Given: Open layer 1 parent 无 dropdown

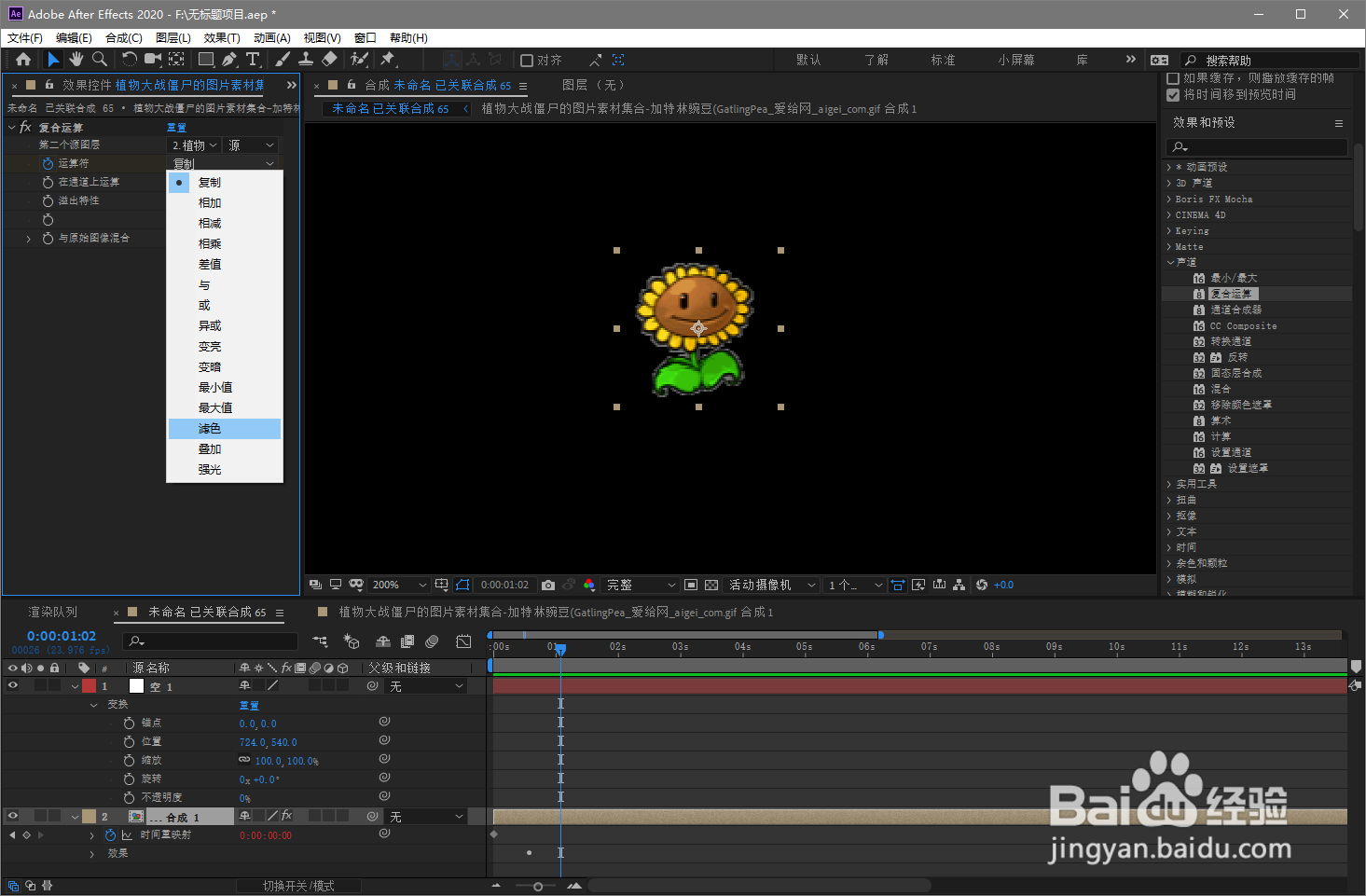Looking at the screenshot, I should 427,686.
